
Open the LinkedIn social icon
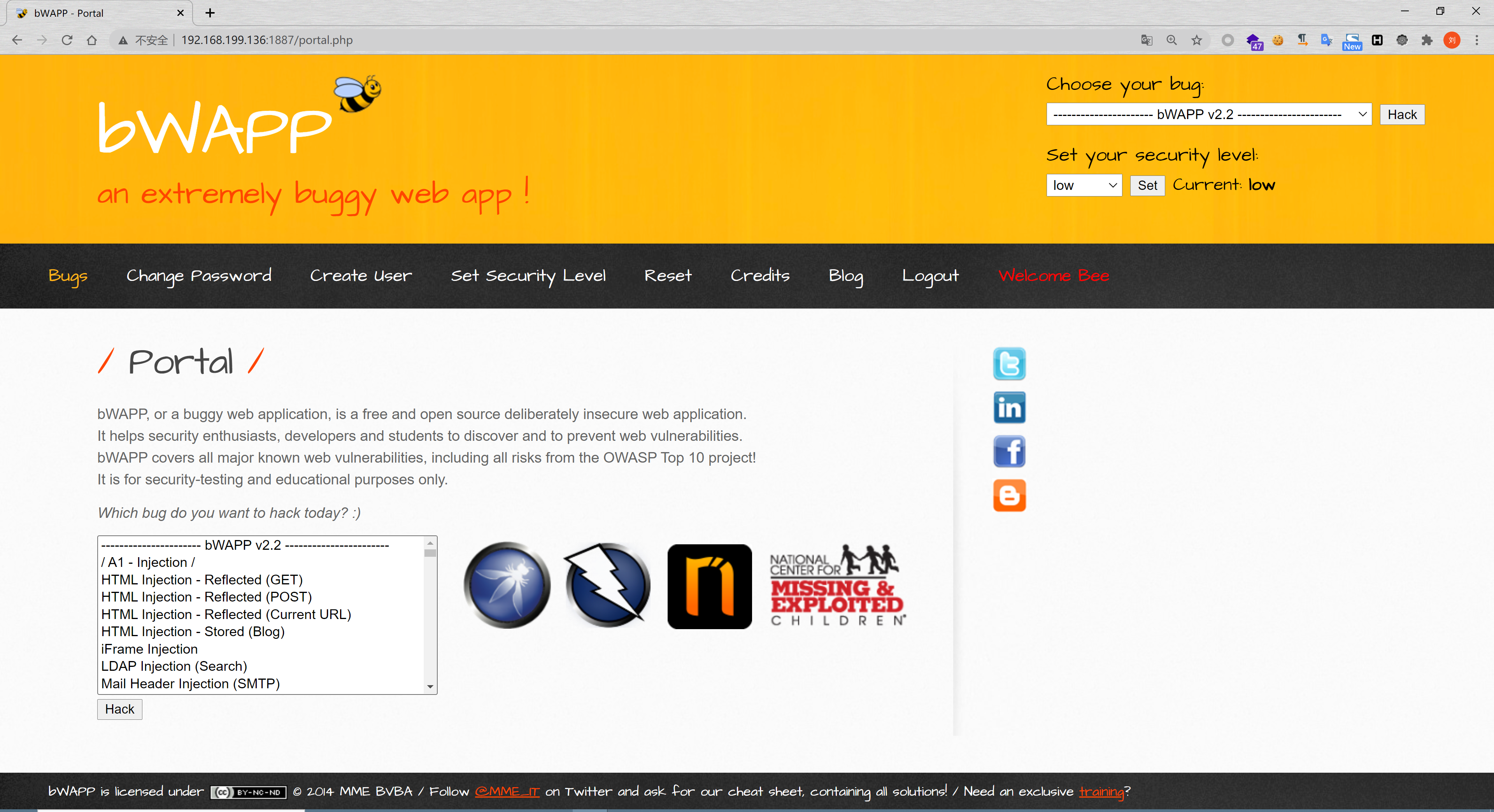(x=1009, y=408)
